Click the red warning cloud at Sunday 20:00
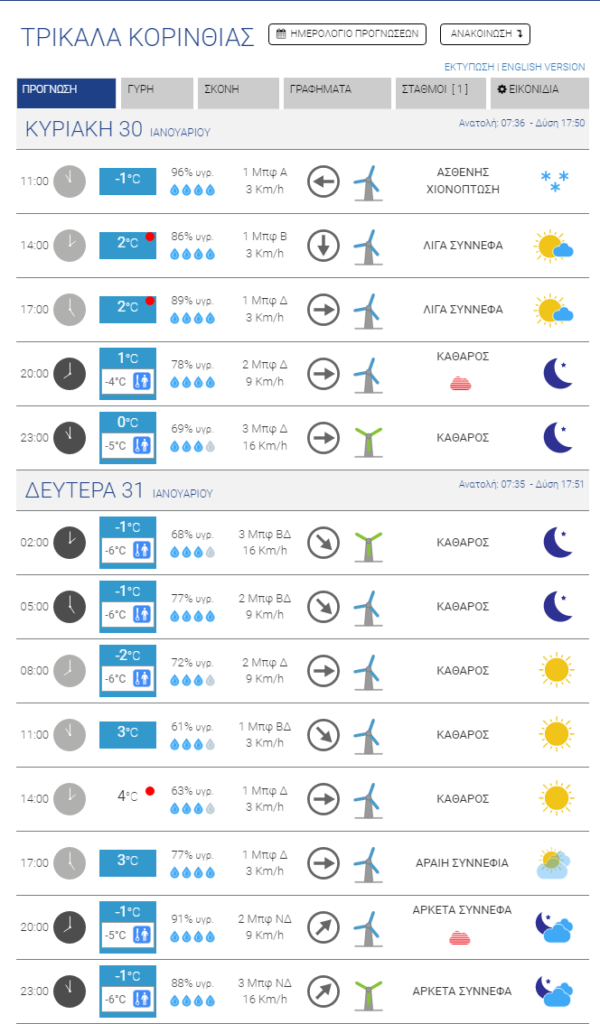This screenshot has width=600, height=1024. 461,383
